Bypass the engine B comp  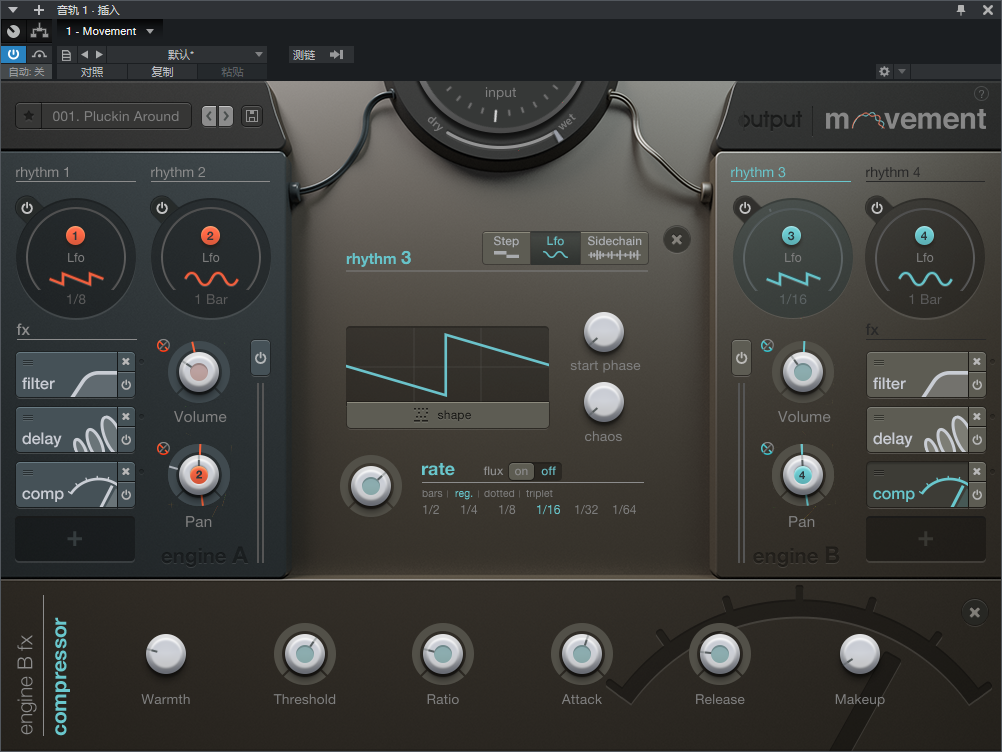point(977,495)
